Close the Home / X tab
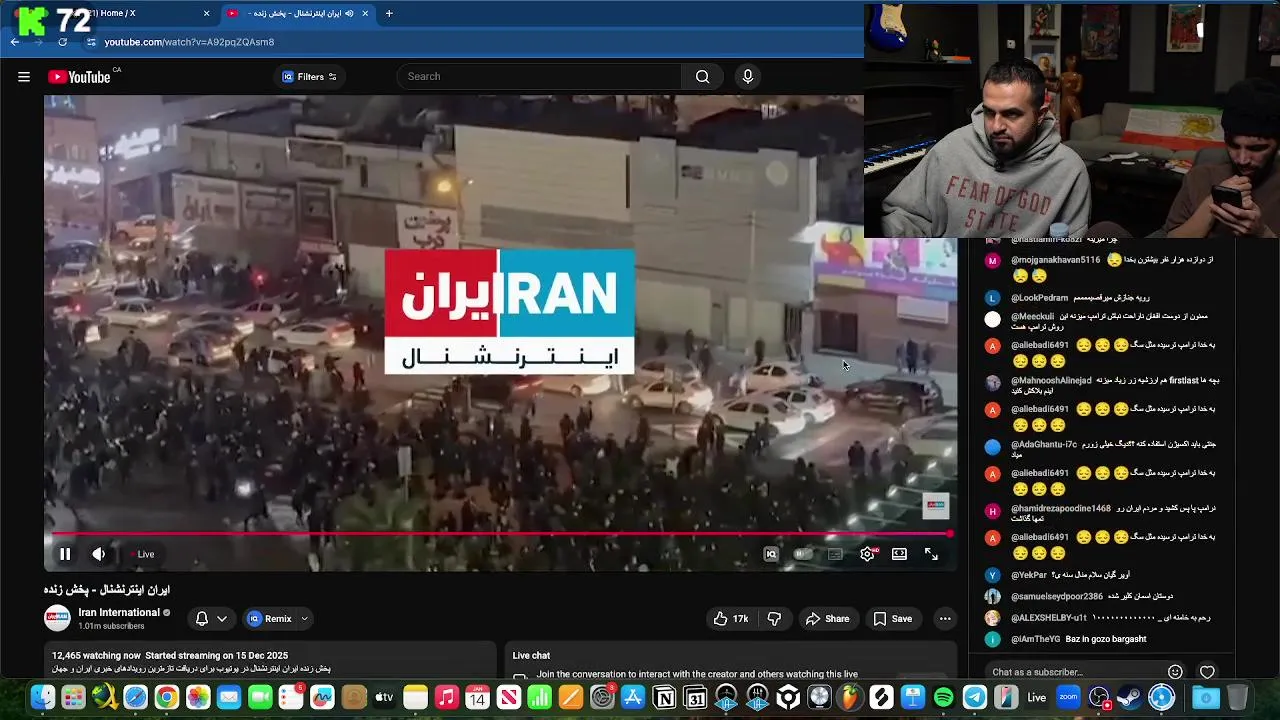Viewport: 1280px width, 720px height. [x=207, y=13]
